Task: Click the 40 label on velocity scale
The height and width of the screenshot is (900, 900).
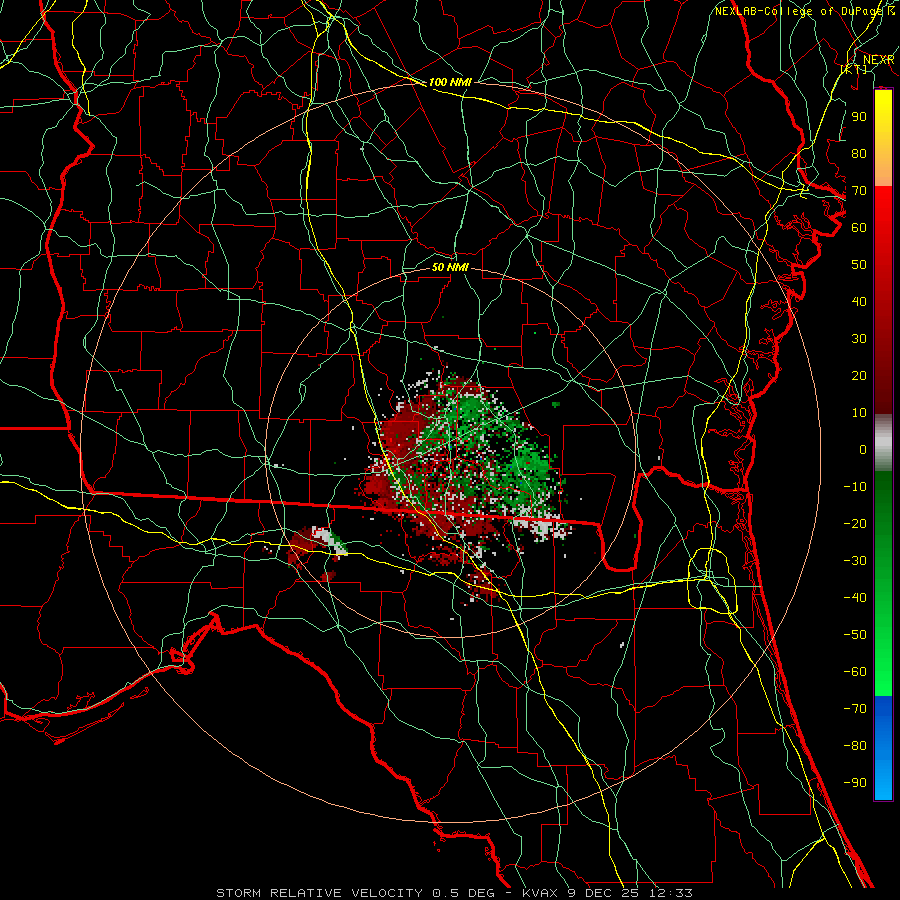Action: [859, 301]
